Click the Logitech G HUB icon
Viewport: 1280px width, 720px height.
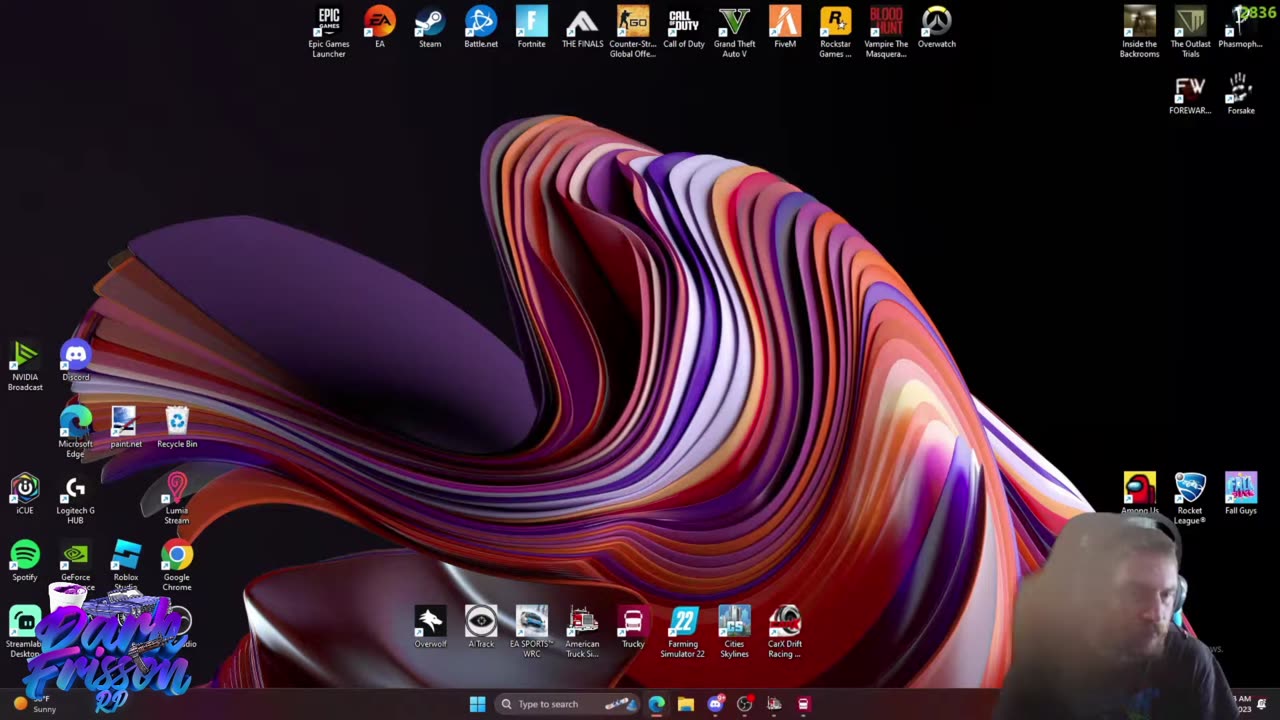[x=76, y=499]
